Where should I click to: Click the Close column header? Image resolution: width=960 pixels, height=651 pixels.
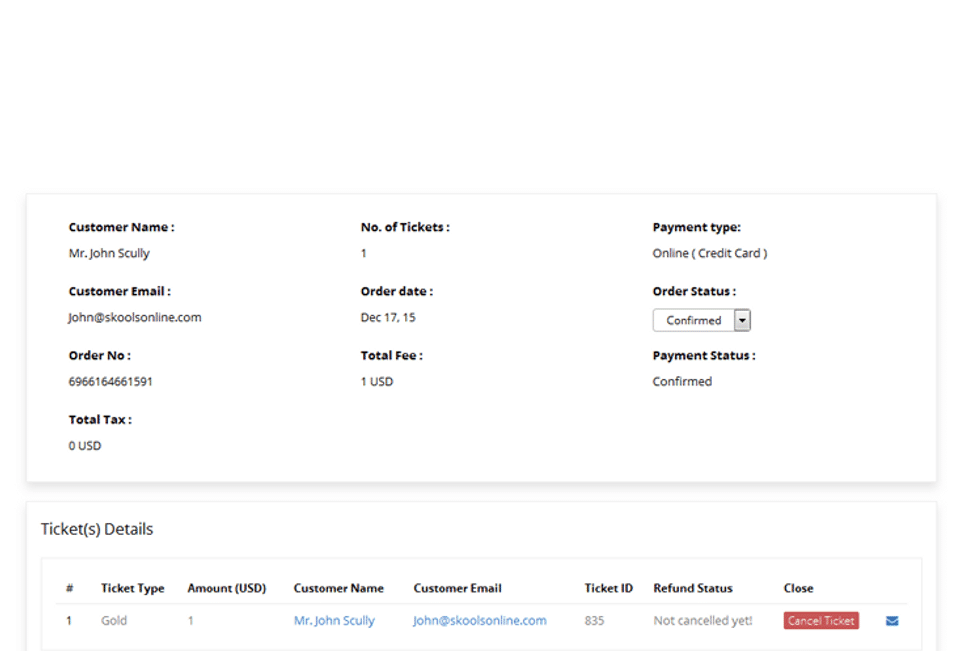tap(798, 588)
